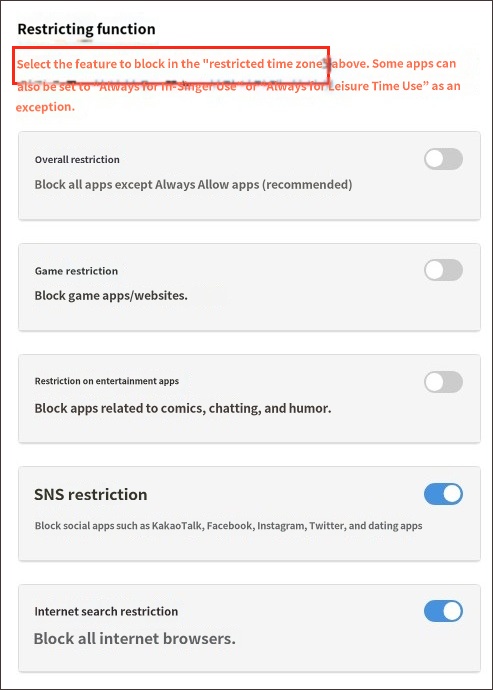The height and width of the screenshot is (690, 493).
Task: Disable the SNS restriction toggle
Action: point(443,494)
